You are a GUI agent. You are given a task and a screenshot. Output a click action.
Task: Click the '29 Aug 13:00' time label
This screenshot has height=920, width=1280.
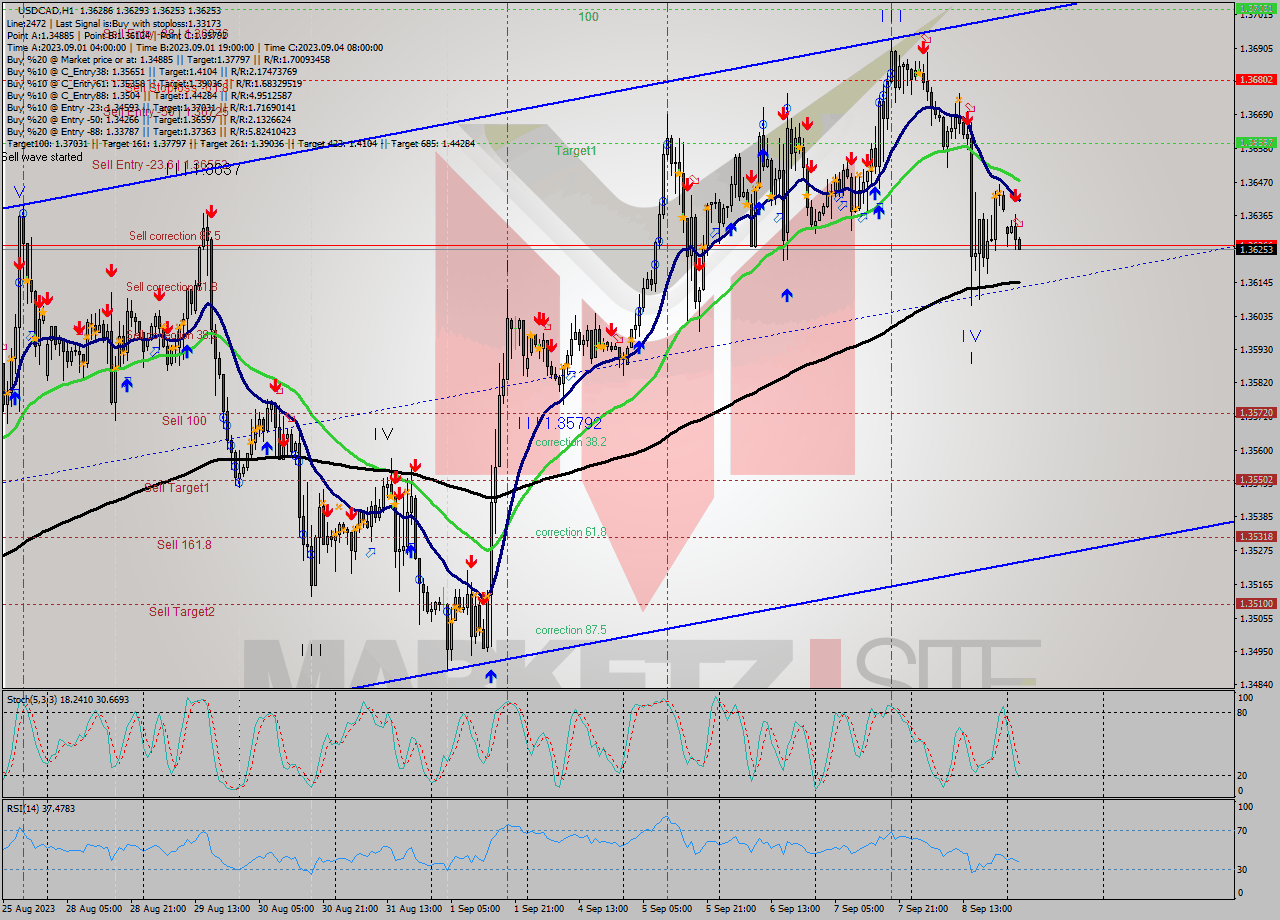pos(224,909)
